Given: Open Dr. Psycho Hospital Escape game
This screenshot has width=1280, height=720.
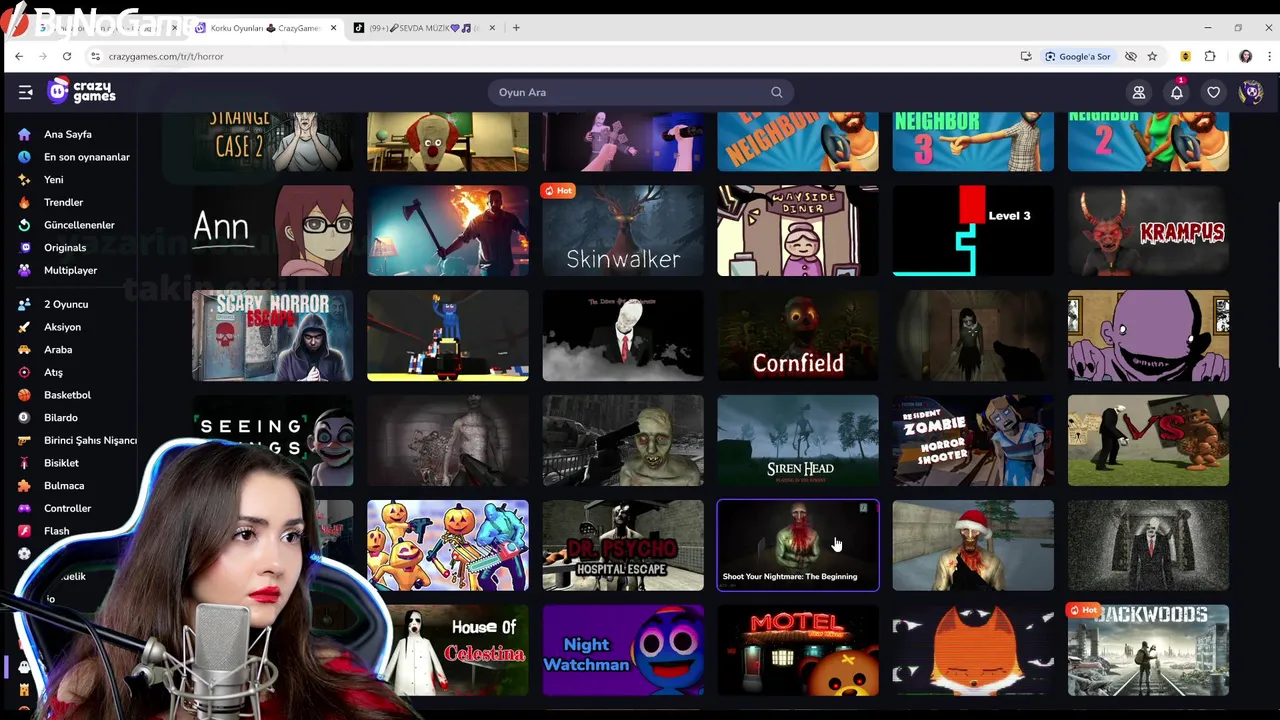Looking at the screenshot, I should pos(622,546).
